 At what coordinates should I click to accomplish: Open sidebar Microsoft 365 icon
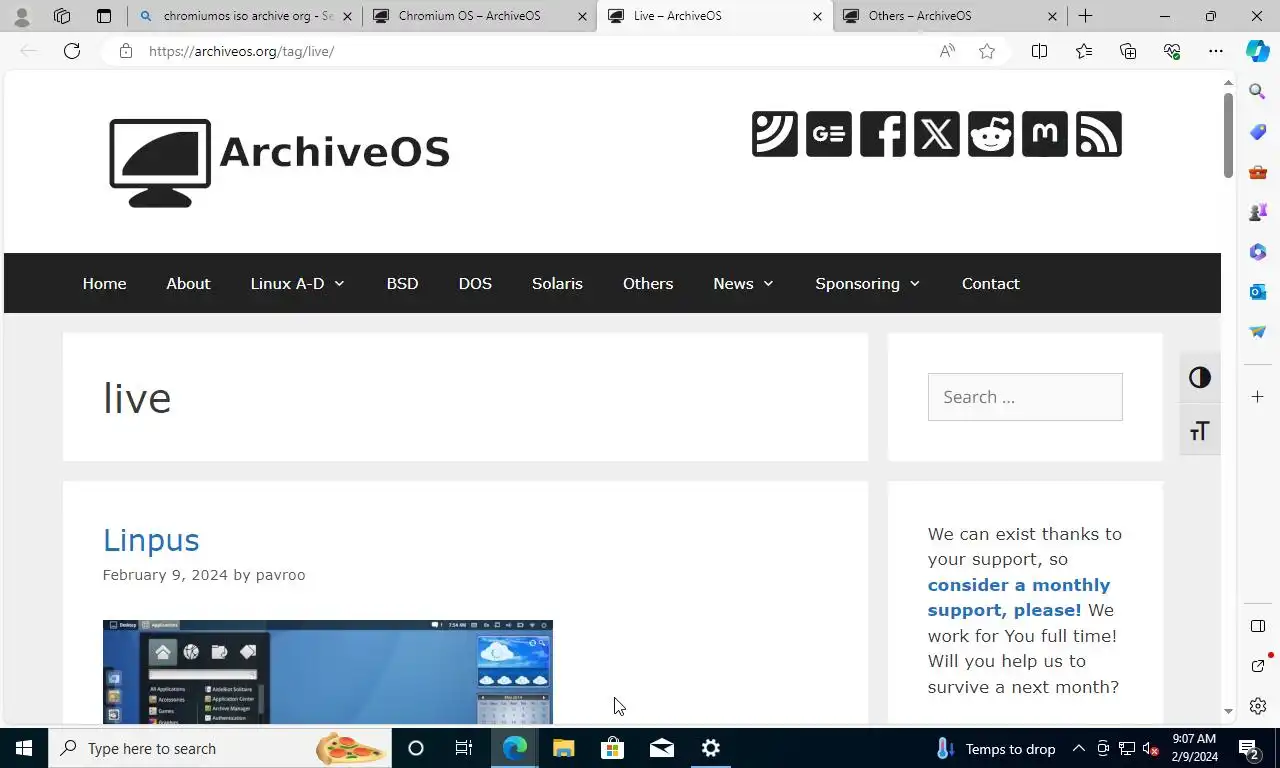pos(1258,252)
